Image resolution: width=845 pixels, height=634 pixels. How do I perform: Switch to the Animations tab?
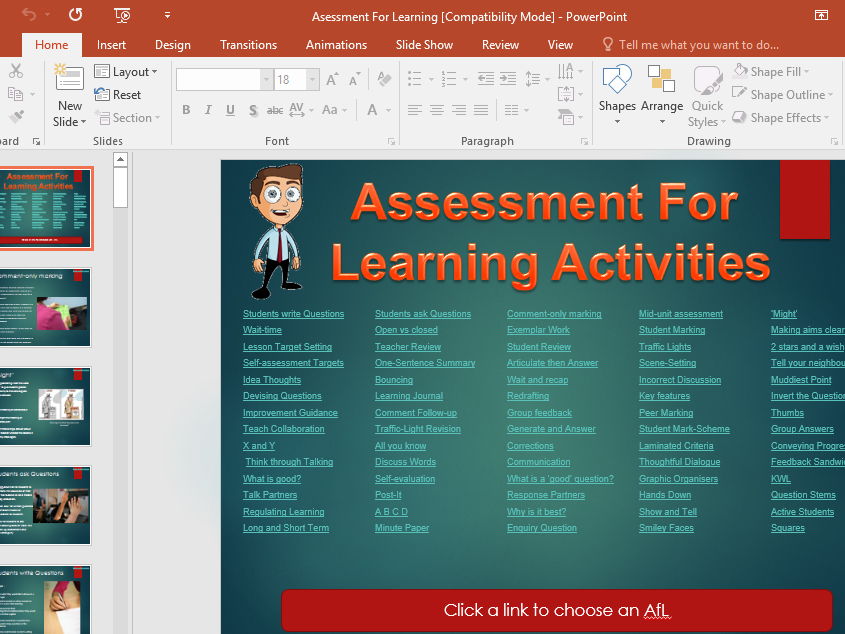(x=336, y=45)
